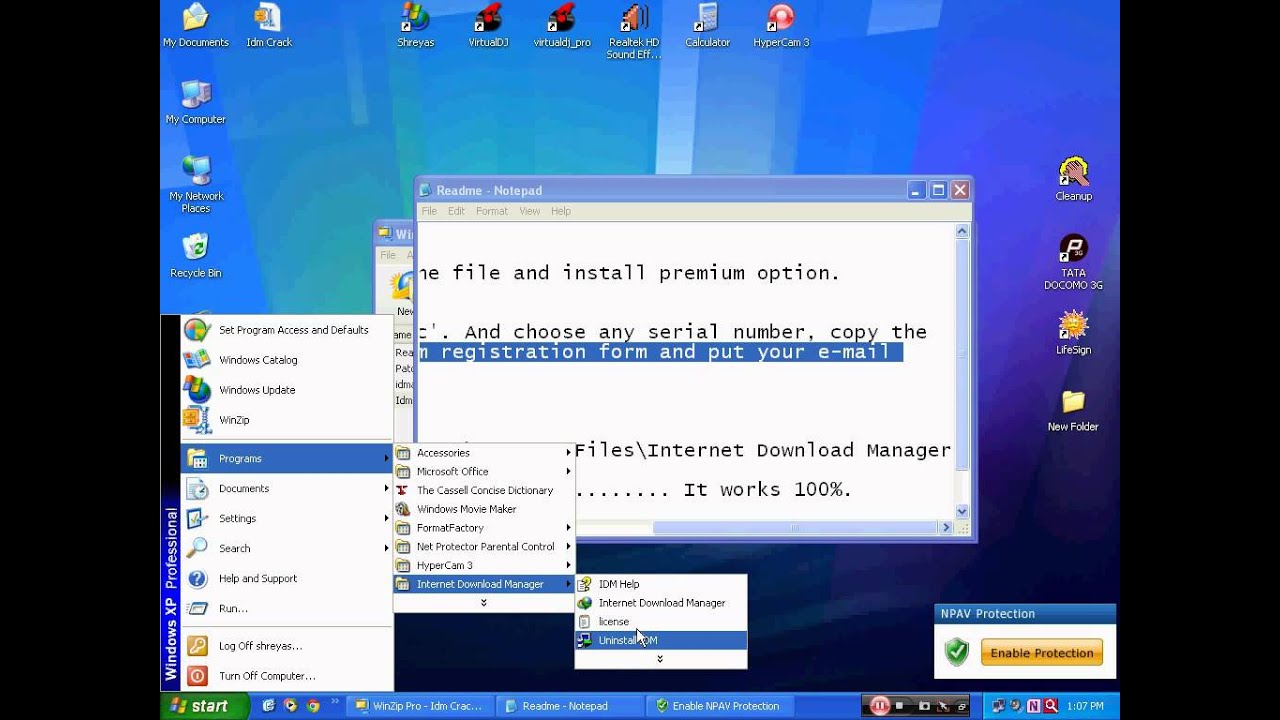This screenshot has width=1280, height=720.
Task: Expand Net Protector Parental Control group
Action: point(484,546)
